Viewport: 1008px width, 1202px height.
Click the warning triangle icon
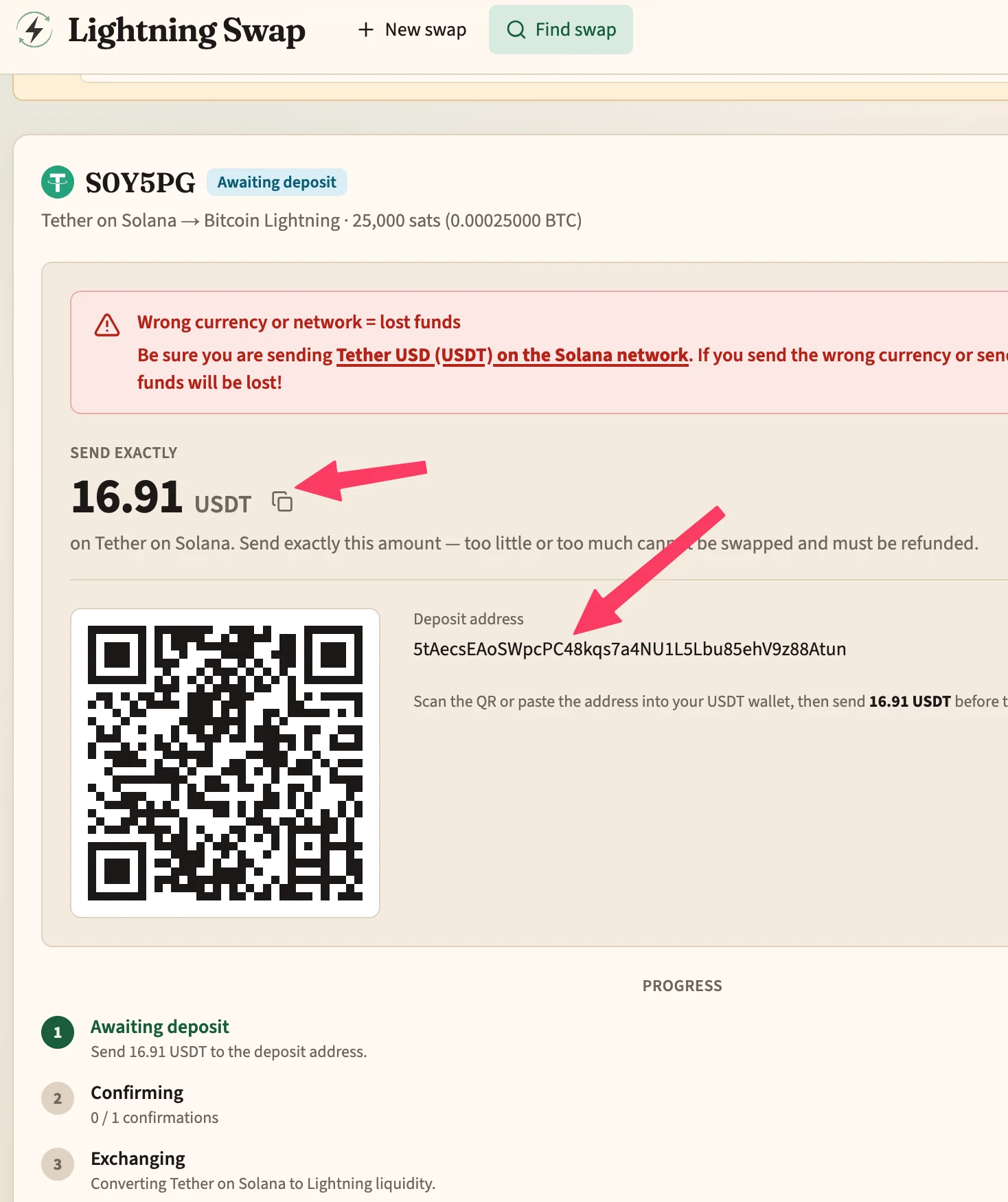pyautogui.click(x=107, y=325)
